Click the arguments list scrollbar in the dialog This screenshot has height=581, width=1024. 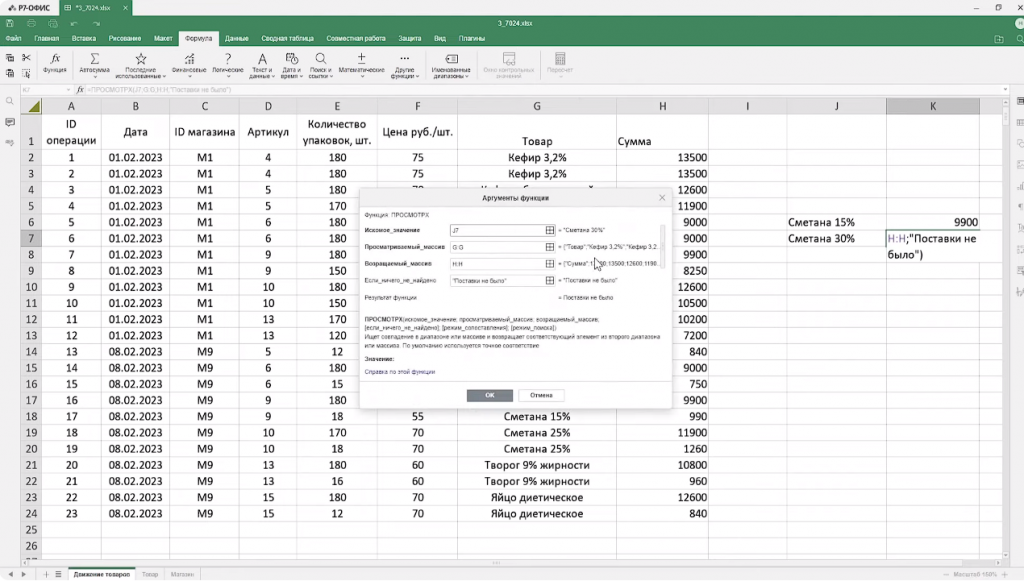tap(663, 246)
